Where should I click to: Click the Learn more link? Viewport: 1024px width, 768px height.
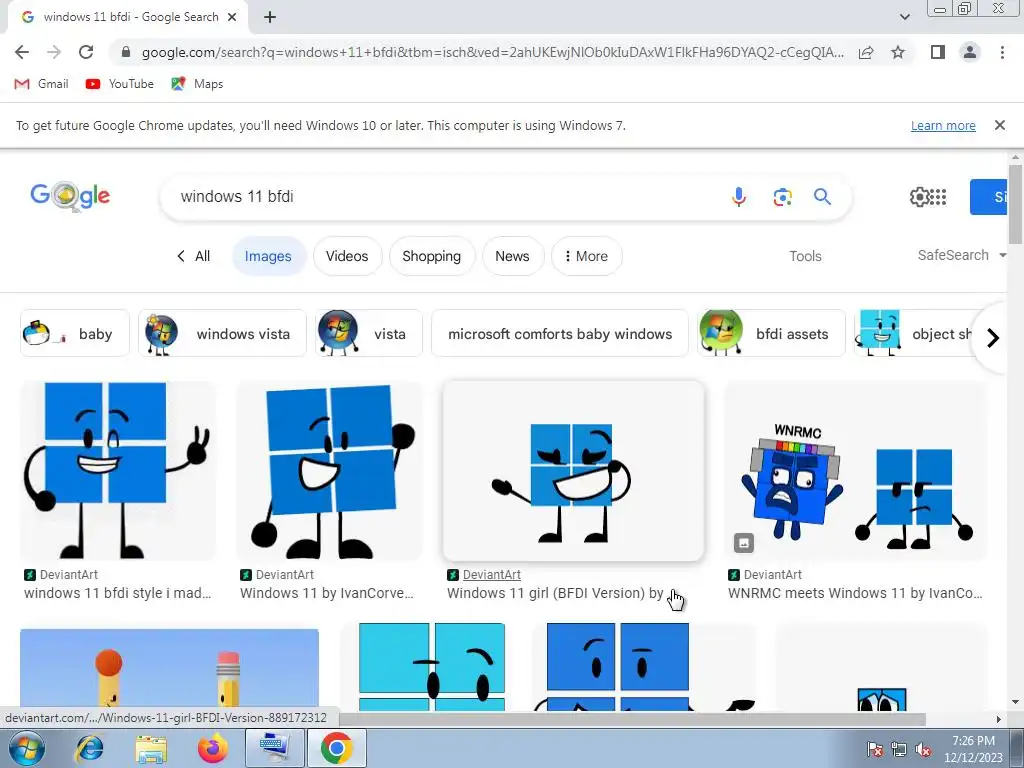(943, 125)
